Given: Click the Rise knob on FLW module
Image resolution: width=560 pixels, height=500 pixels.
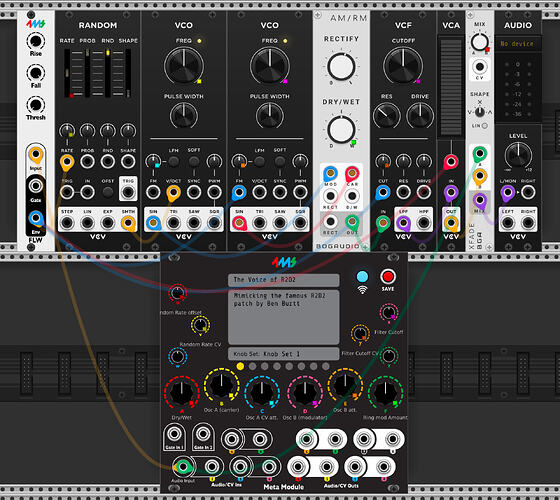Looking at the screenshot, I should click(x=35, y=41).
